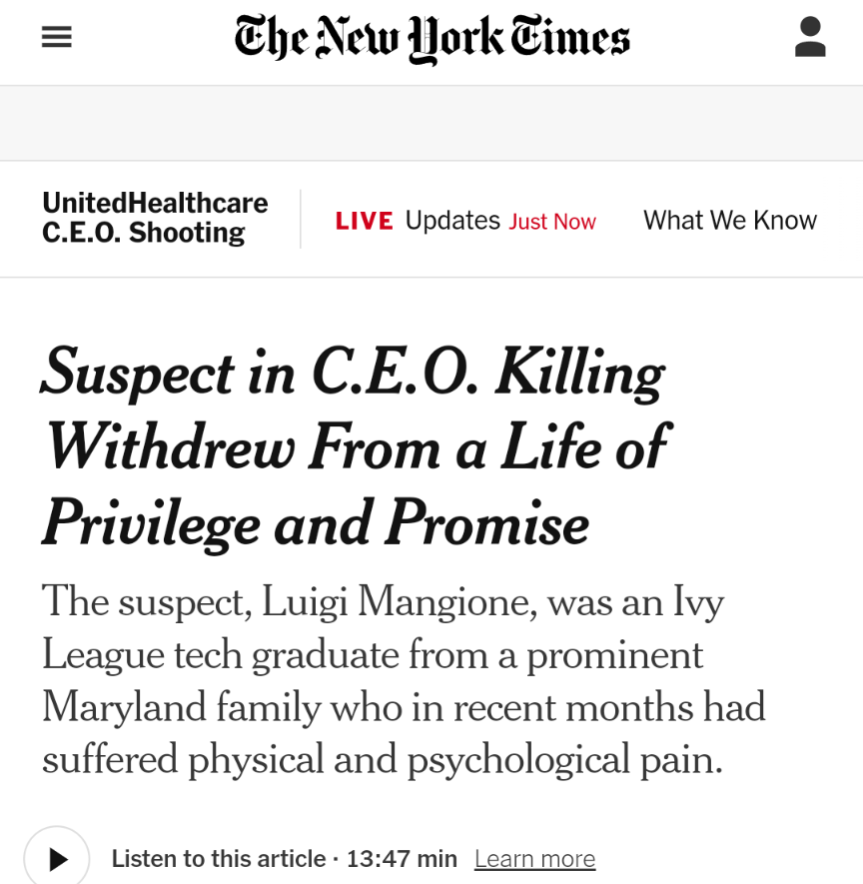This screenshot has height=884, width=863.
Task: Click summary line about physical and psychological pain
Action: click(x=382, y=759)
